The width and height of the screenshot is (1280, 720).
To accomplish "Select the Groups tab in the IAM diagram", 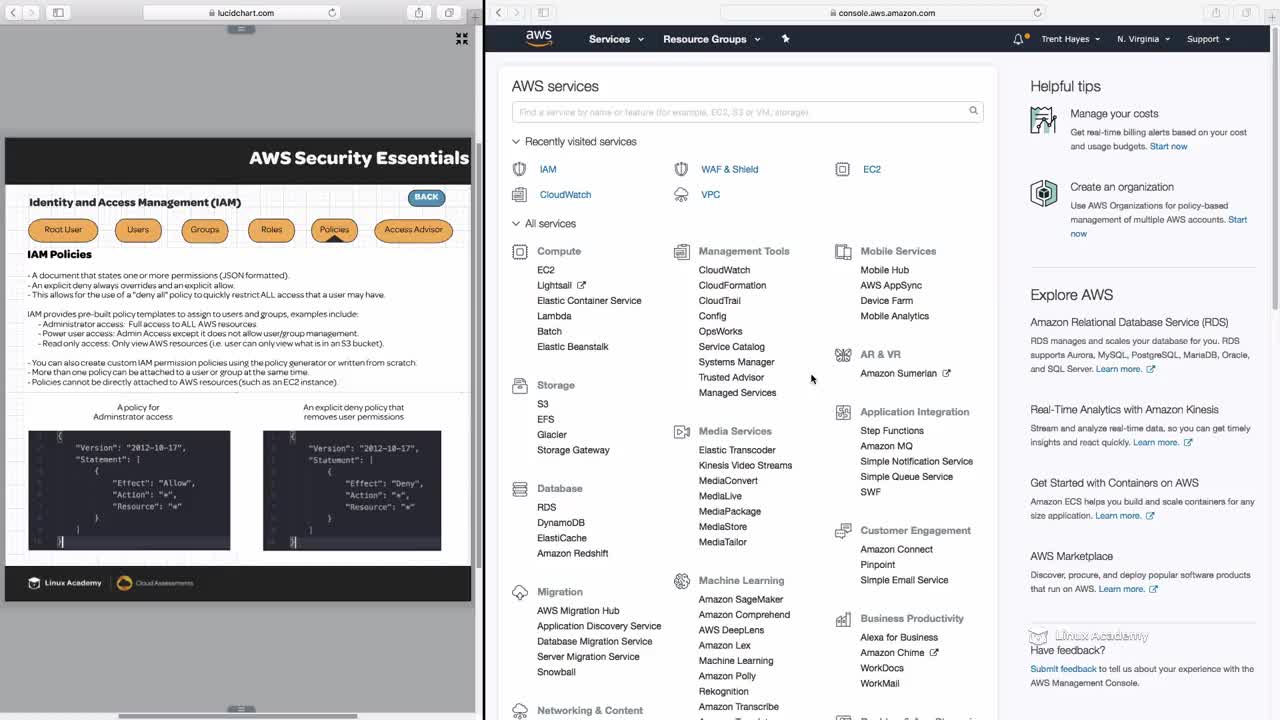I will [x=205, y=230].
